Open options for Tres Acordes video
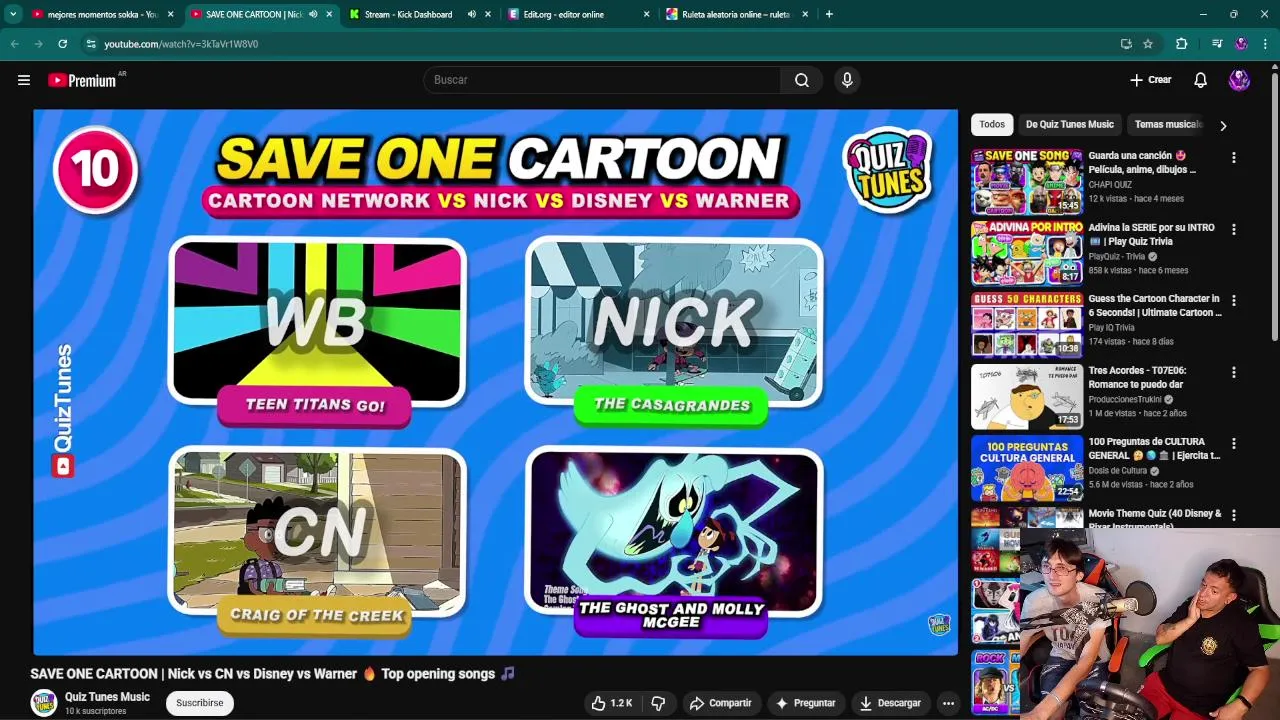The height and width of the screenshot is (720, 1280). tap(1233, 372)
